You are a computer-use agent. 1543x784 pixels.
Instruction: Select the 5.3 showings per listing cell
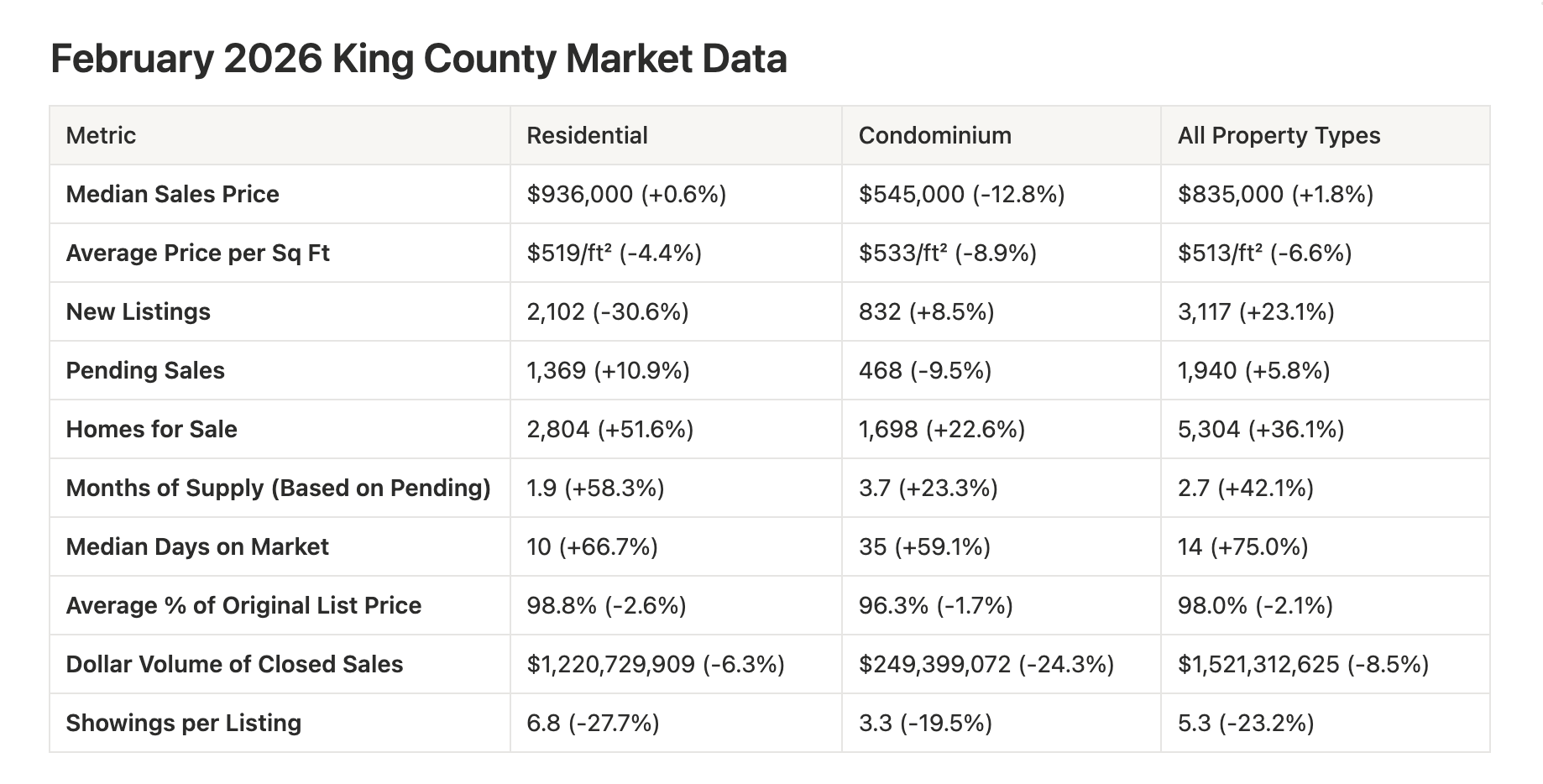pos(1245,723)
